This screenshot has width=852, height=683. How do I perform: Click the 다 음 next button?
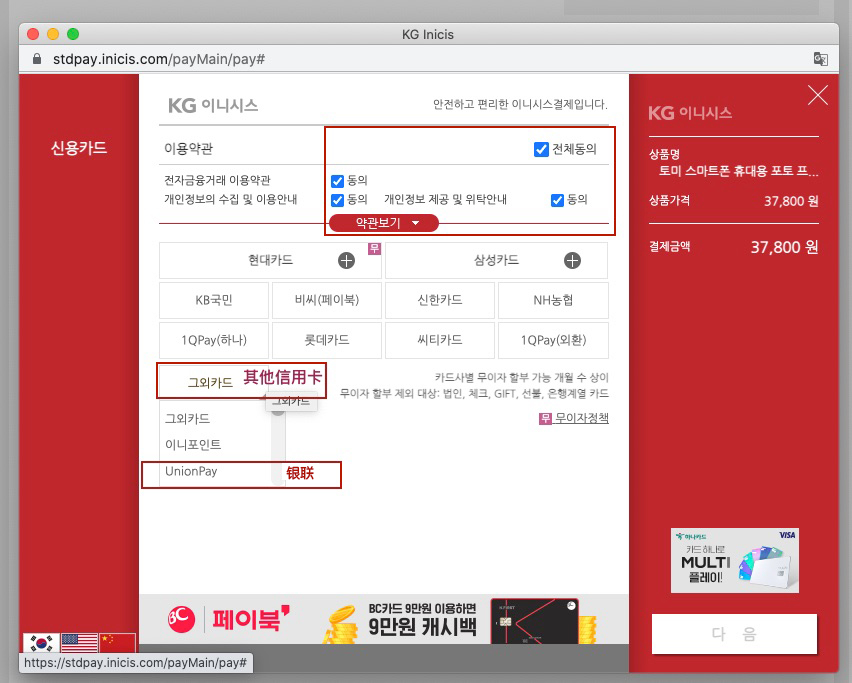(x=734, y=634)
